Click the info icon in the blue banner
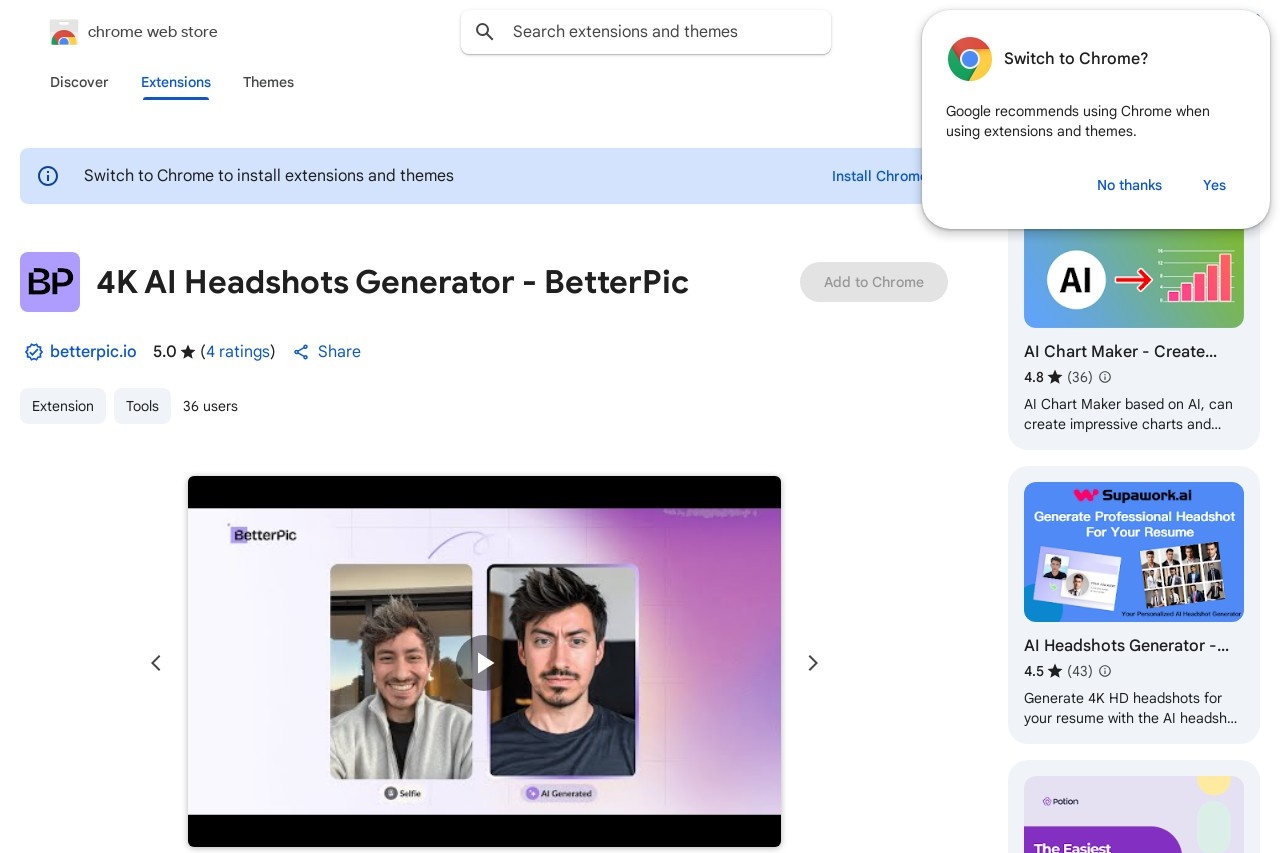Screen dimensions: 1280x853 [48, 176]
